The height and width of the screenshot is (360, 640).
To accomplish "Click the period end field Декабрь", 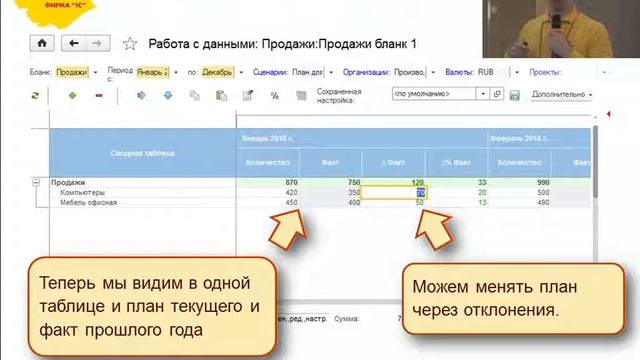I will pos(218,72).
